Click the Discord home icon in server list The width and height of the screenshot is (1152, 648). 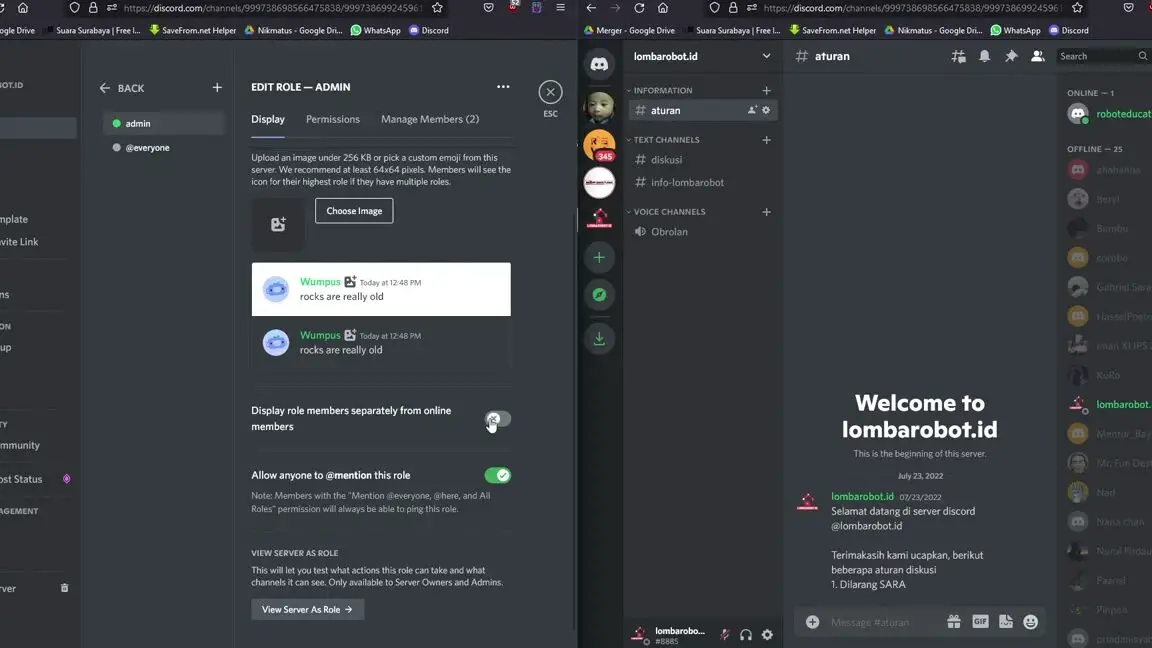[600, 64]
